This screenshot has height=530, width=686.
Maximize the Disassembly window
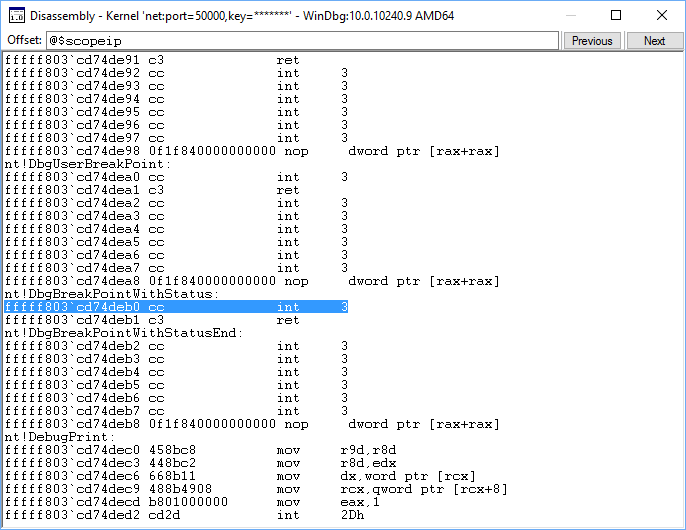click(x=616, y=16)
